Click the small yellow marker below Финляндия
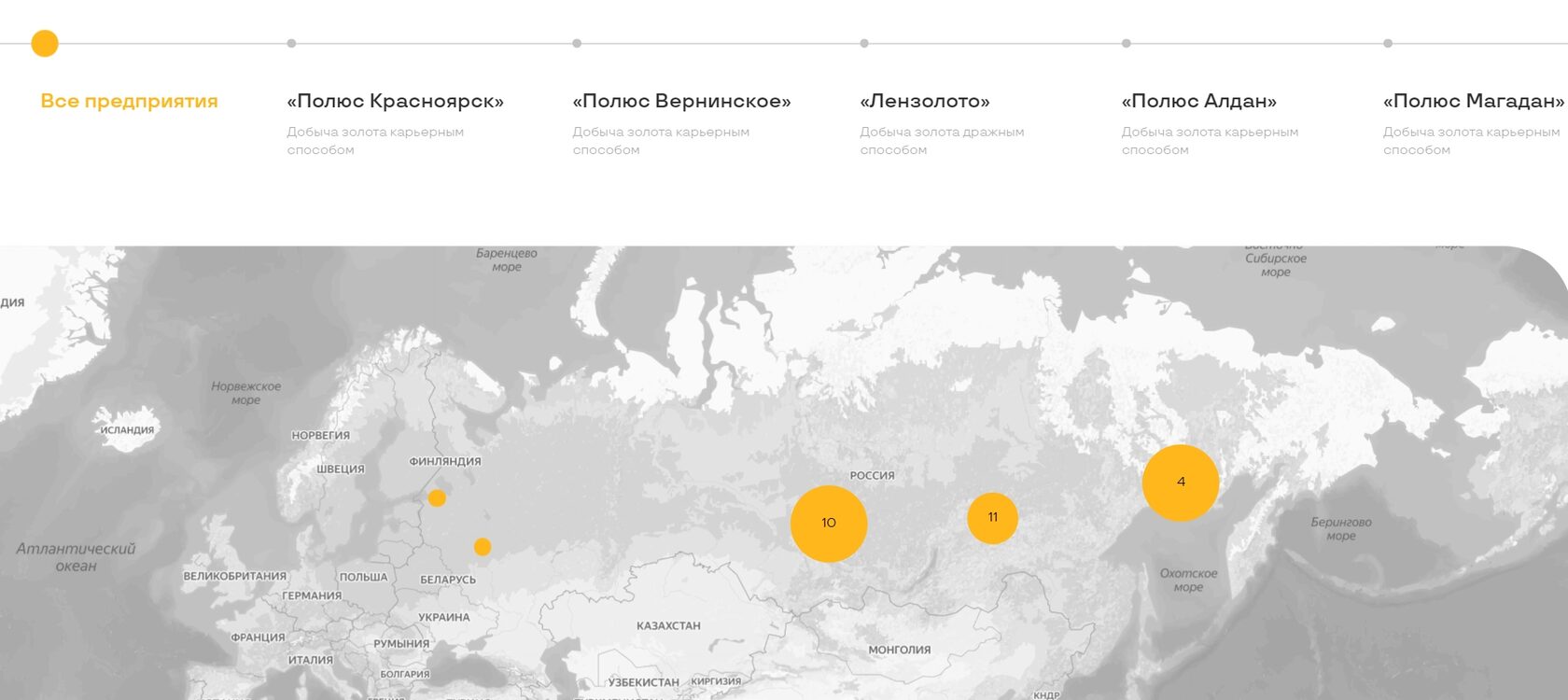Viewport: 1568px width, 700px height. coord(437,498)
